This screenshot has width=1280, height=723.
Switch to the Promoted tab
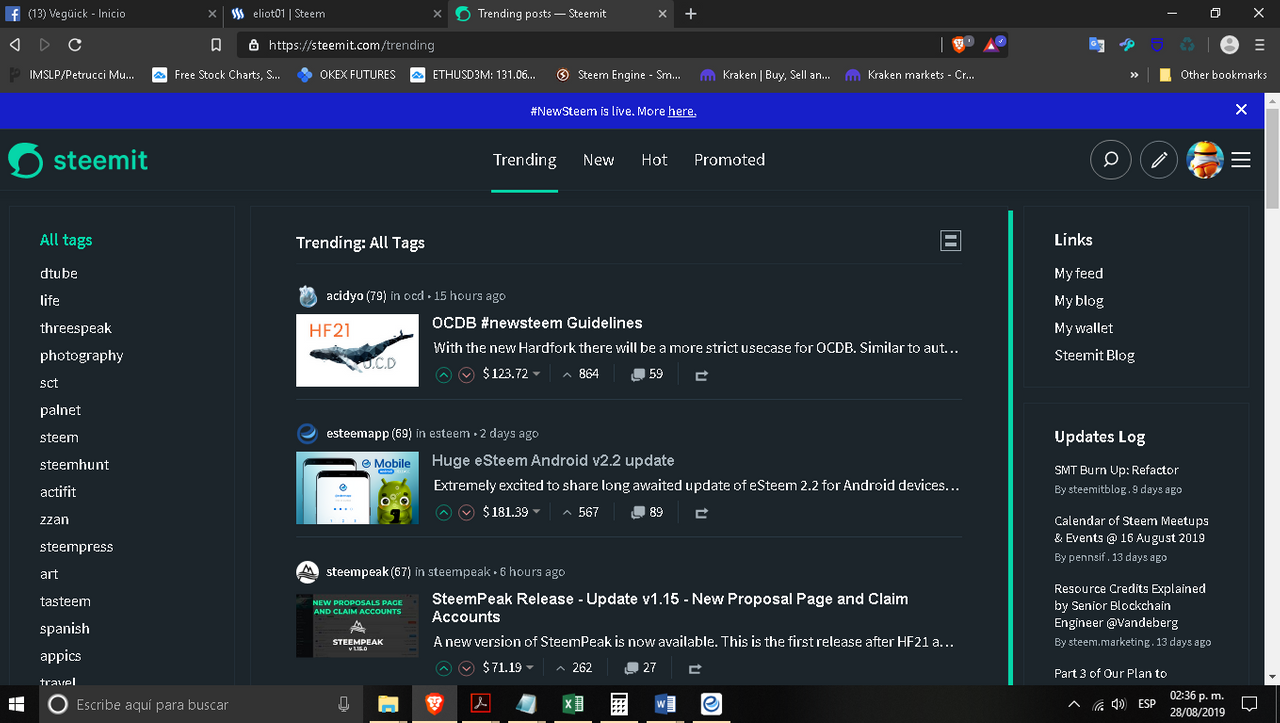pyautogui.click(x=729, y=160)
